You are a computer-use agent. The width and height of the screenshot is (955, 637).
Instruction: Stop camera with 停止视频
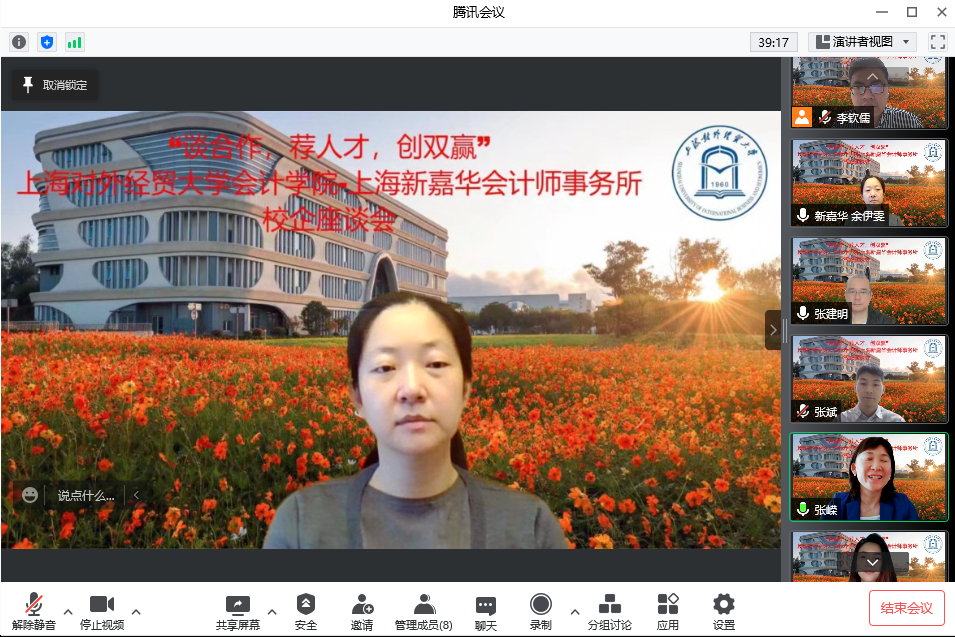tap(102, 611)
